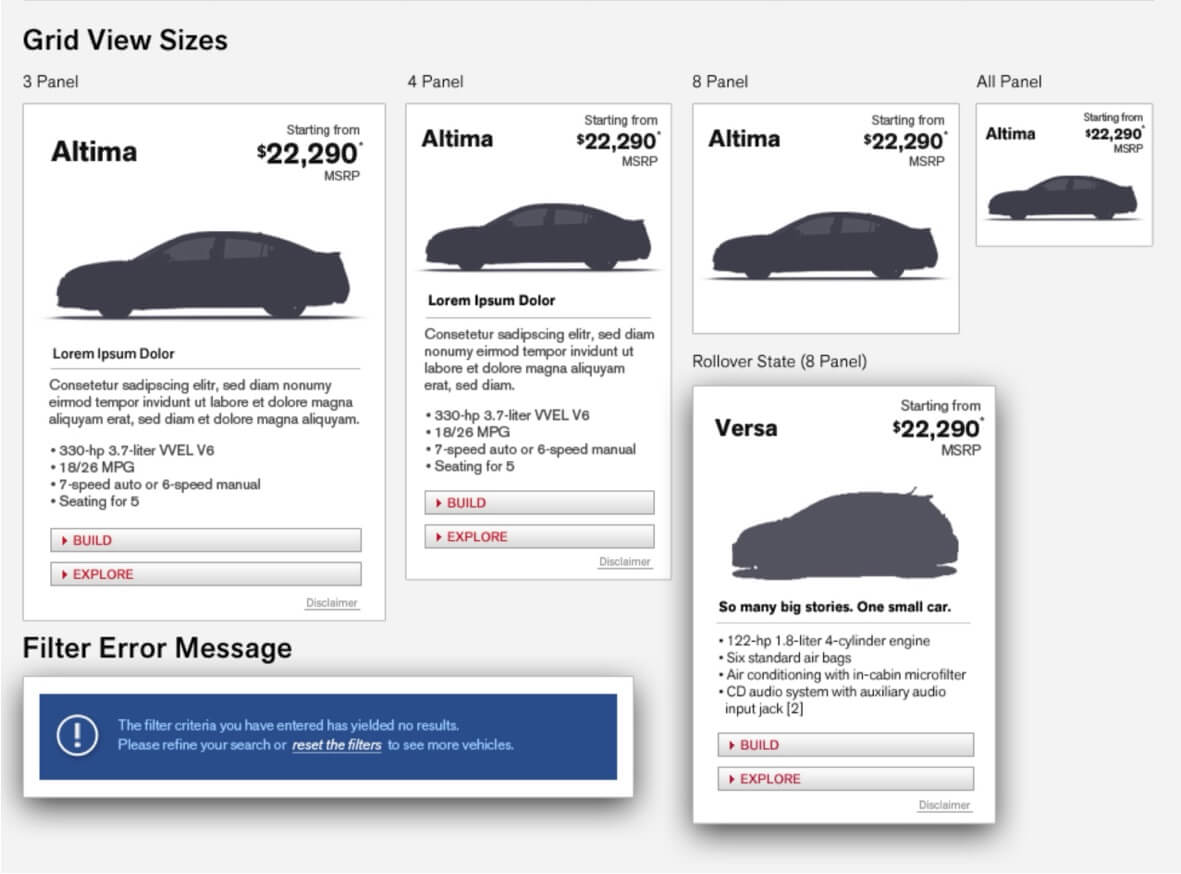Image resolution: width=1181 pixels, height=874 pixels.
Task: Click Versa title in rollover card
Action: pyautogui.click(x=746, y=428)
